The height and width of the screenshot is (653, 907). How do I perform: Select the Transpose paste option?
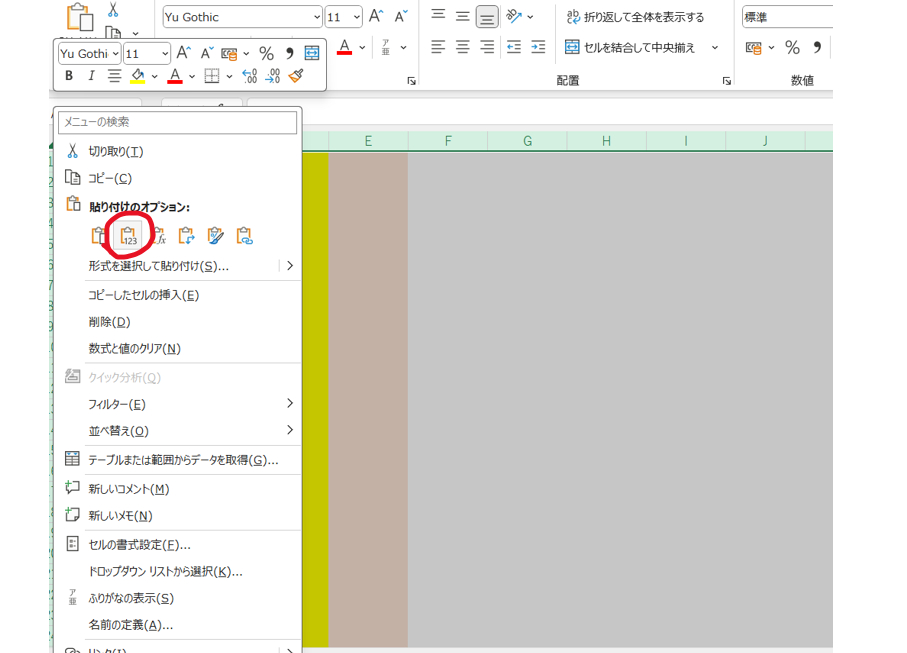(186, 235)
